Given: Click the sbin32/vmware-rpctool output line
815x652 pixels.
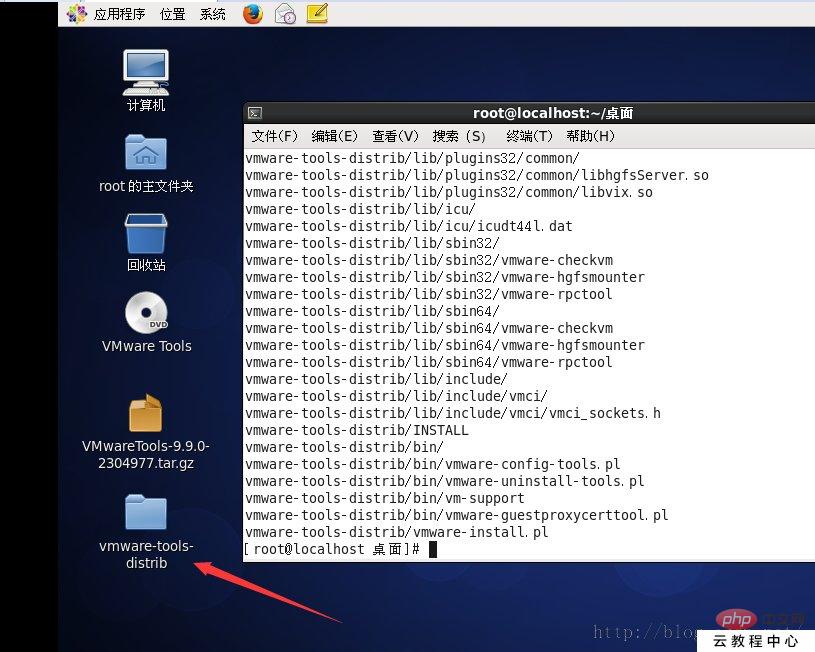Looking at the screenshot, I should coord(428,294).
